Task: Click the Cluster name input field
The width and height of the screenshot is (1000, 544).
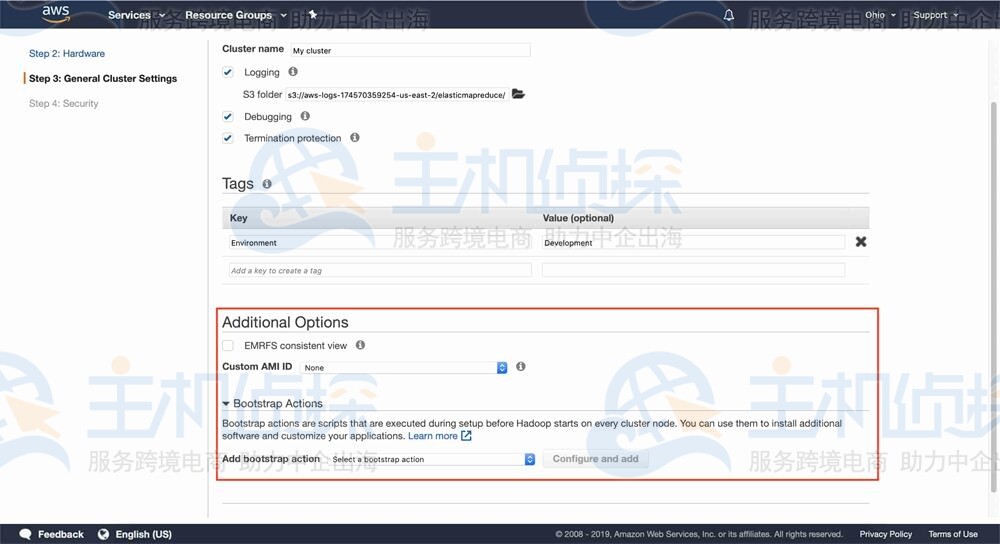Action: pos(410,50)
